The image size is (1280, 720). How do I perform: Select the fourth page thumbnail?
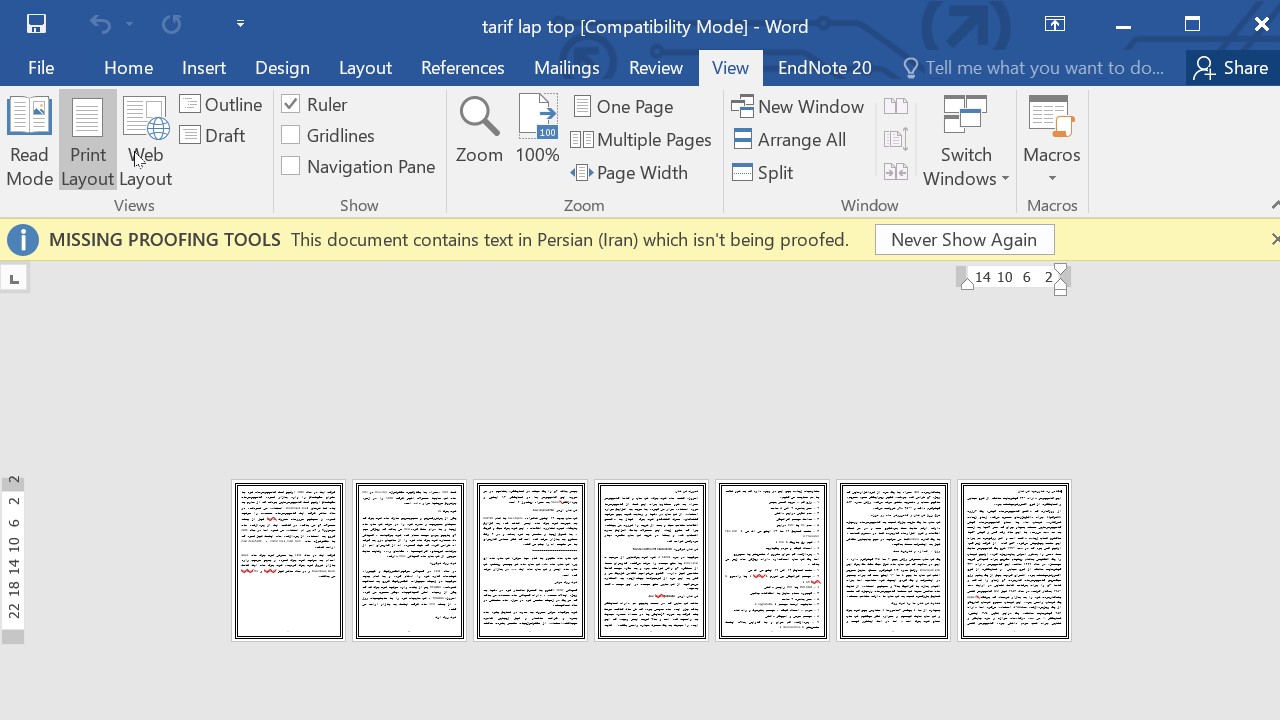pos(652,560)
